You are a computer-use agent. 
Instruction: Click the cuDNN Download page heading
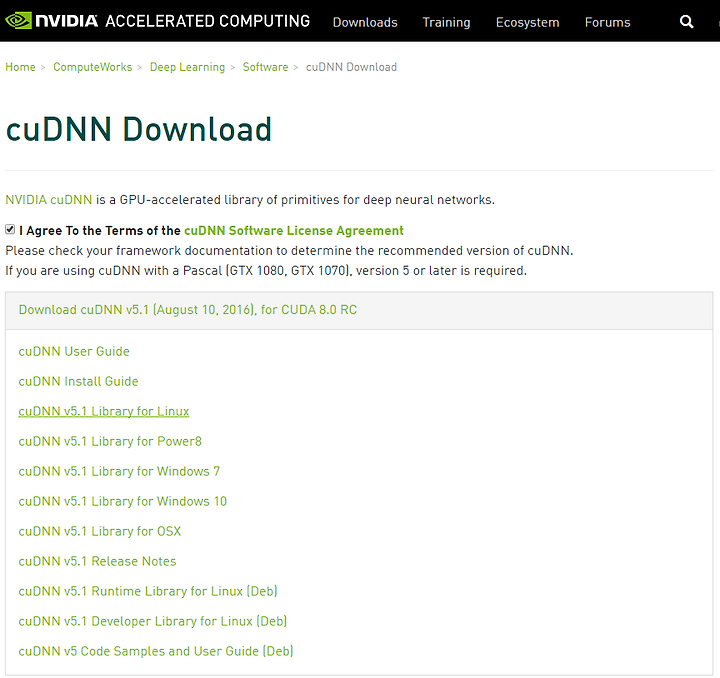pos(139,129)
